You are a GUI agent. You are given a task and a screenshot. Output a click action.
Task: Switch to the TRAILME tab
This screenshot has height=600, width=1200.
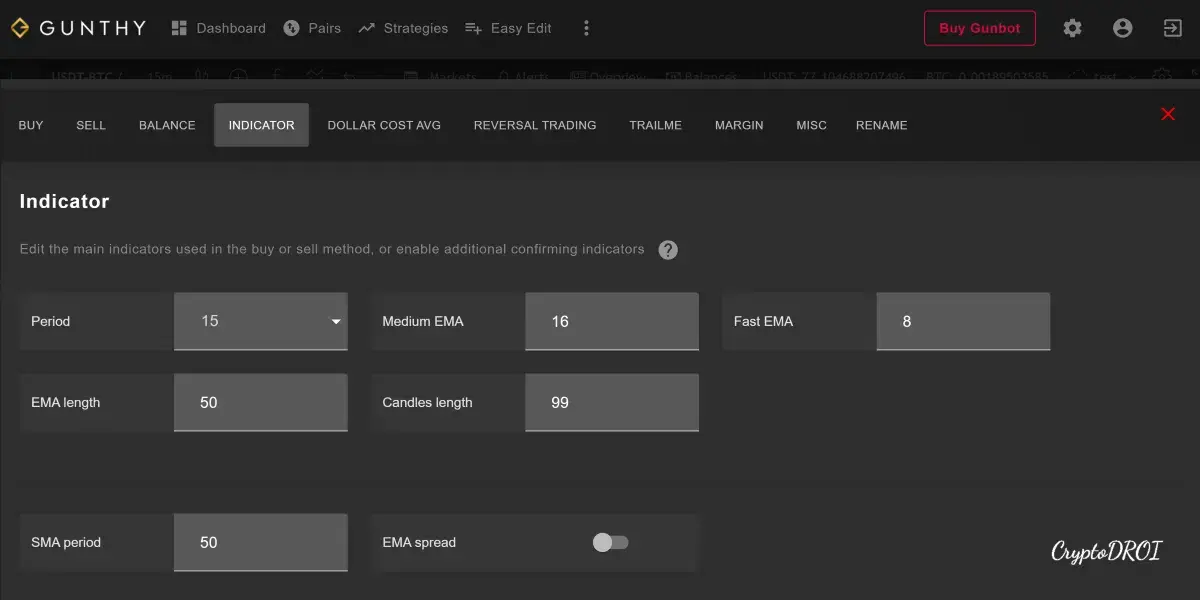(x=655, y=125)
